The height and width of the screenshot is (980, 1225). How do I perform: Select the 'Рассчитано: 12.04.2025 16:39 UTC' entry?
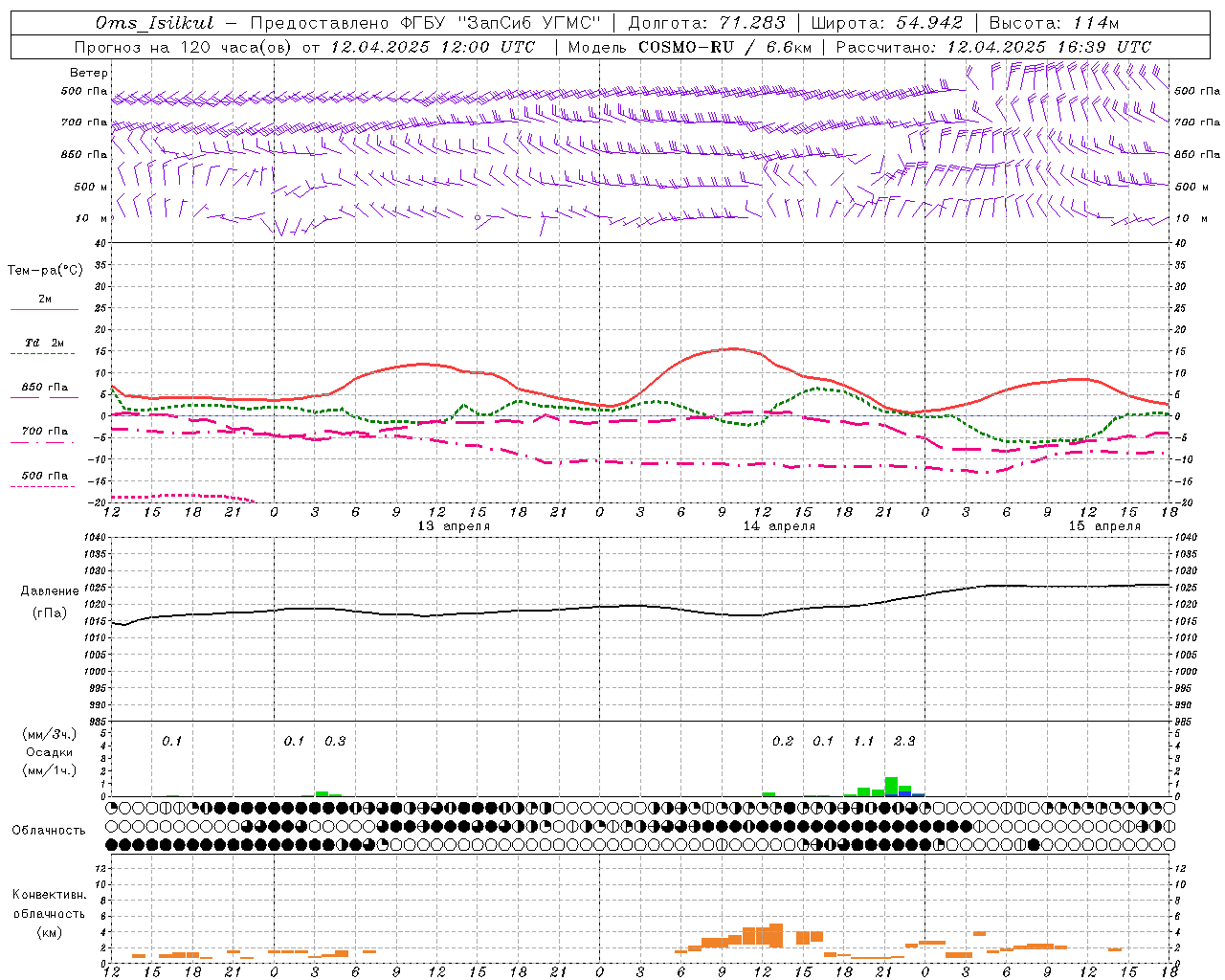pos(993,47)
